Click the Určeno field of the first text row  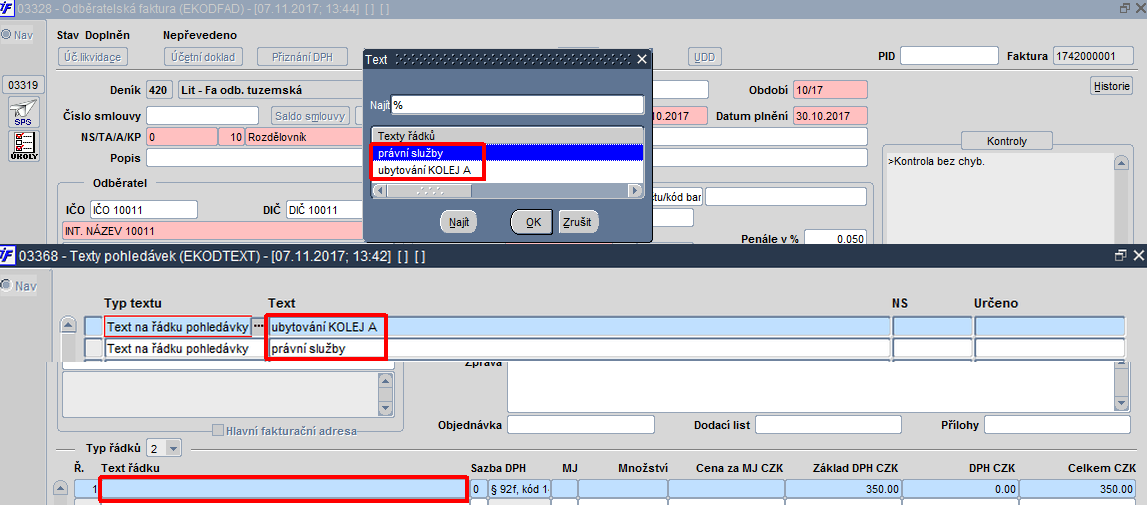(x=1049, y=326)
